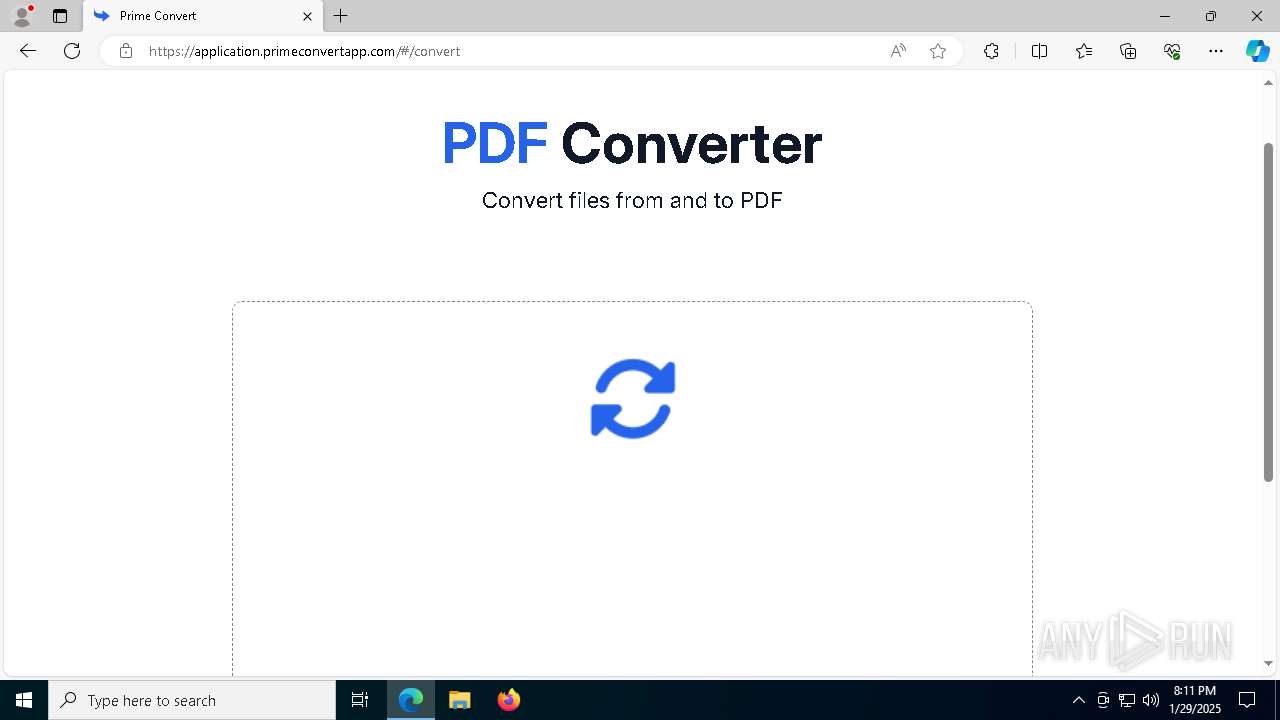Launch Firefox from taskbar
Image resolution: width=1280 pixels, height=720 pixels.
(509, 700)
